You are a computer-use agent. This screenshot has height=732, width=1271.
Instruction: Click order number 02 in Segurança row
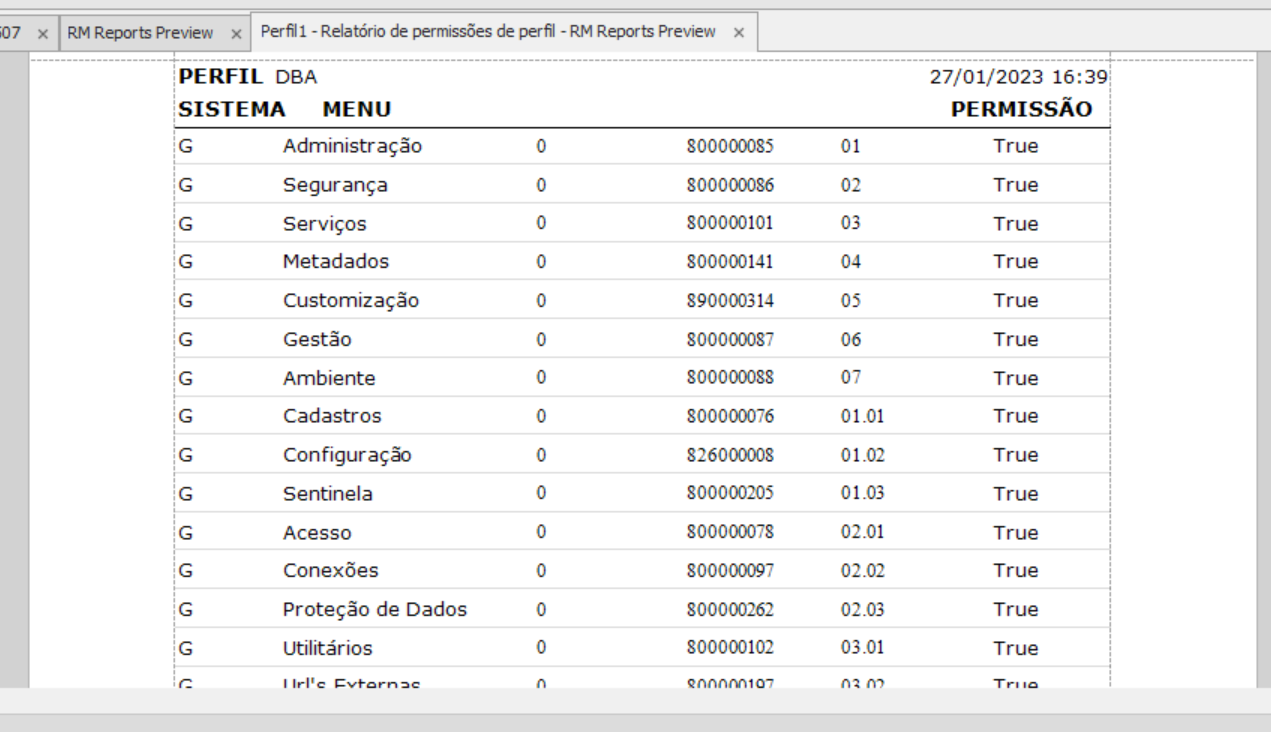pyautogui.click(x=851, y=185)
